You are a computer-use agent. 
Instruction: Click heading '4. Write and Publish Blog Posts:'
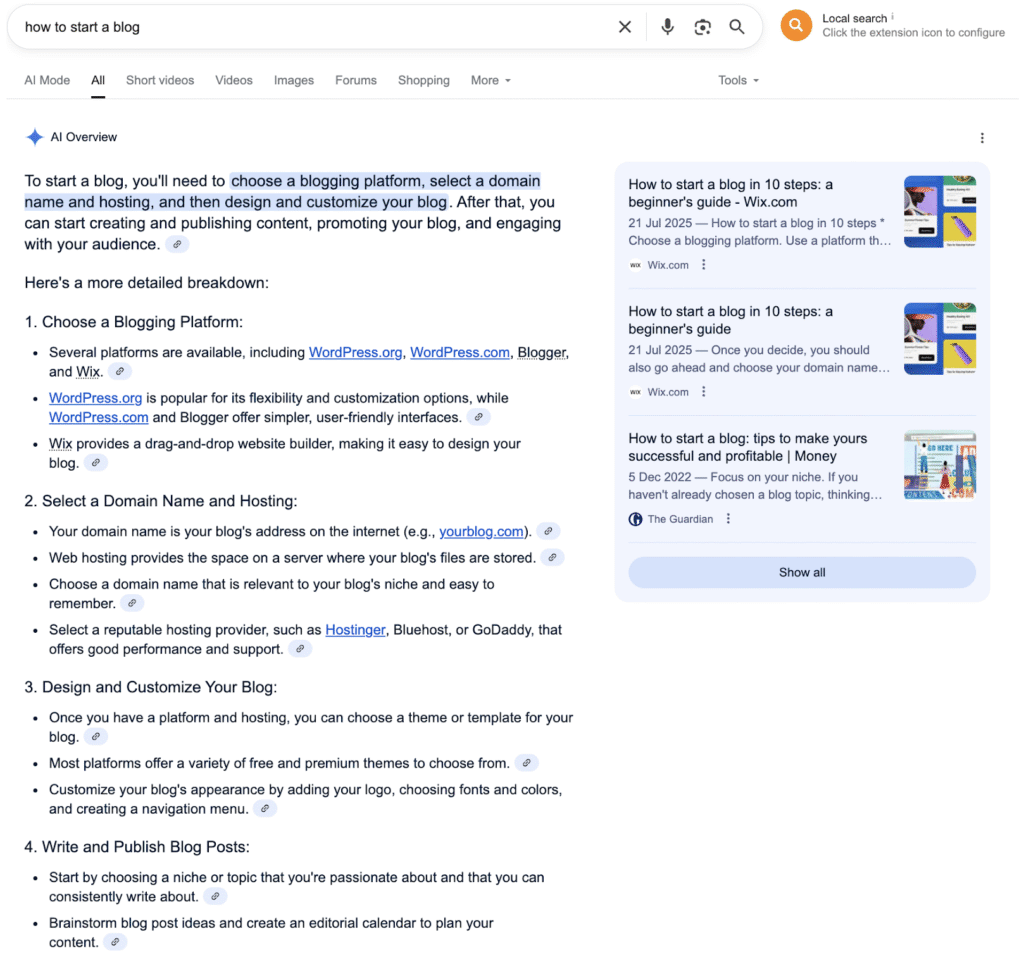coord(137,847)
